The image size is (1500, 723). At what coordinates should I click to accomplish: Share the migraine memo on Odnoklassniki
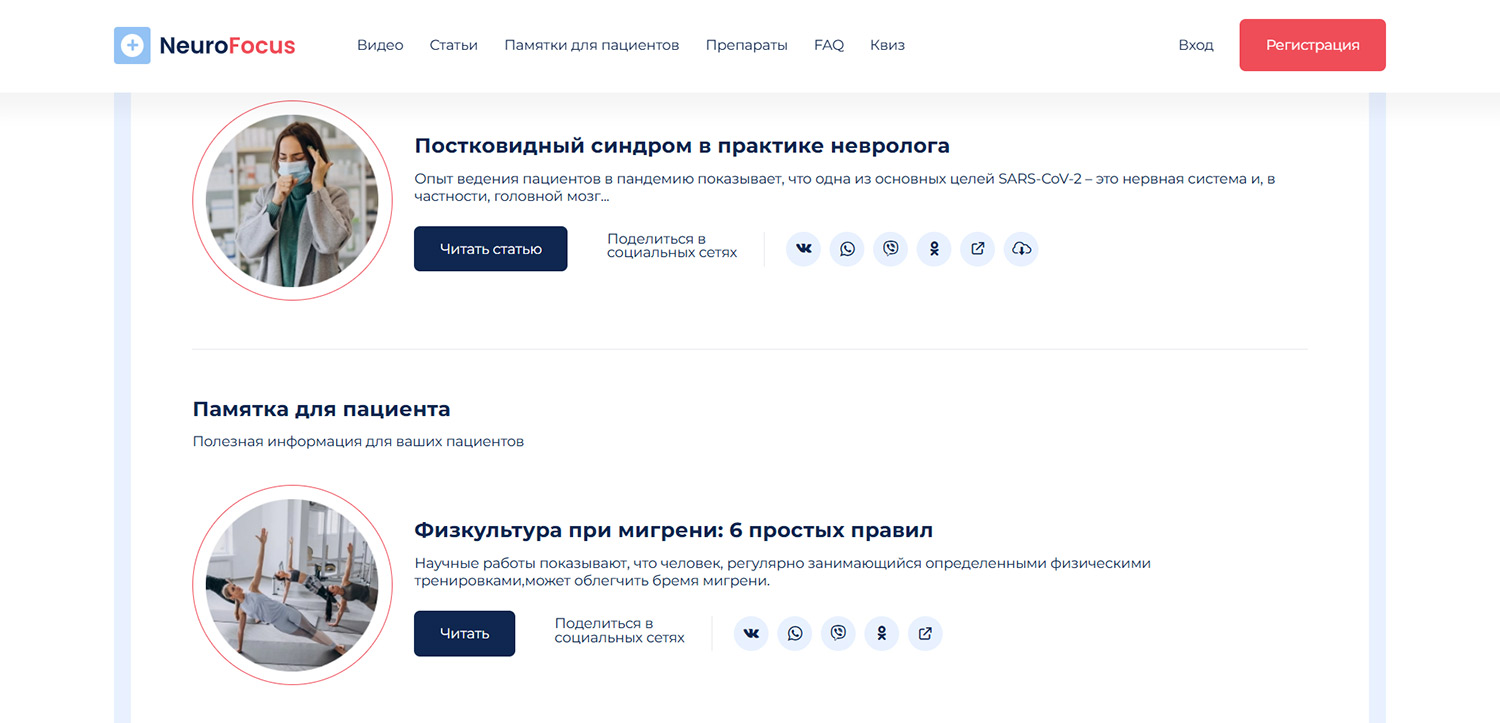(882, 633)
